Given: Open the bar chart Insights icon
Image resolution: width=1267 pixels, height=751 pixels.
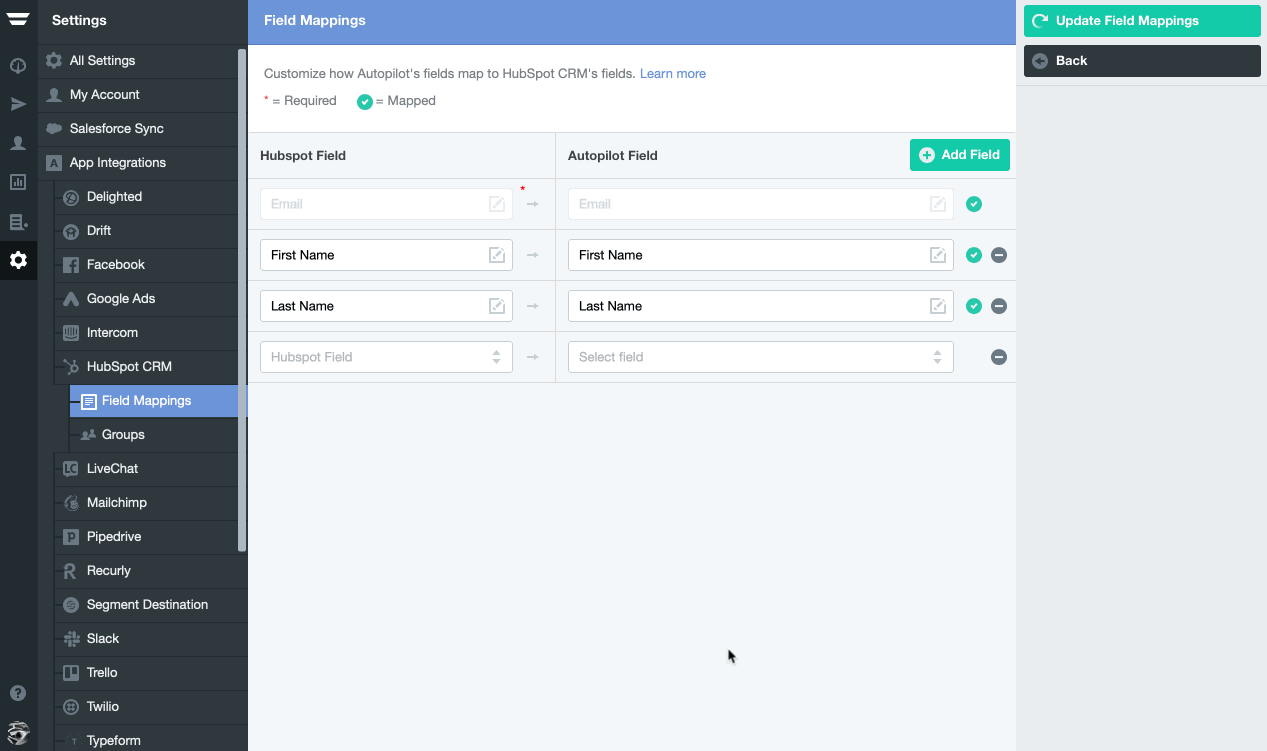Looking at the screenshot, I should click(x=17, y=182).
